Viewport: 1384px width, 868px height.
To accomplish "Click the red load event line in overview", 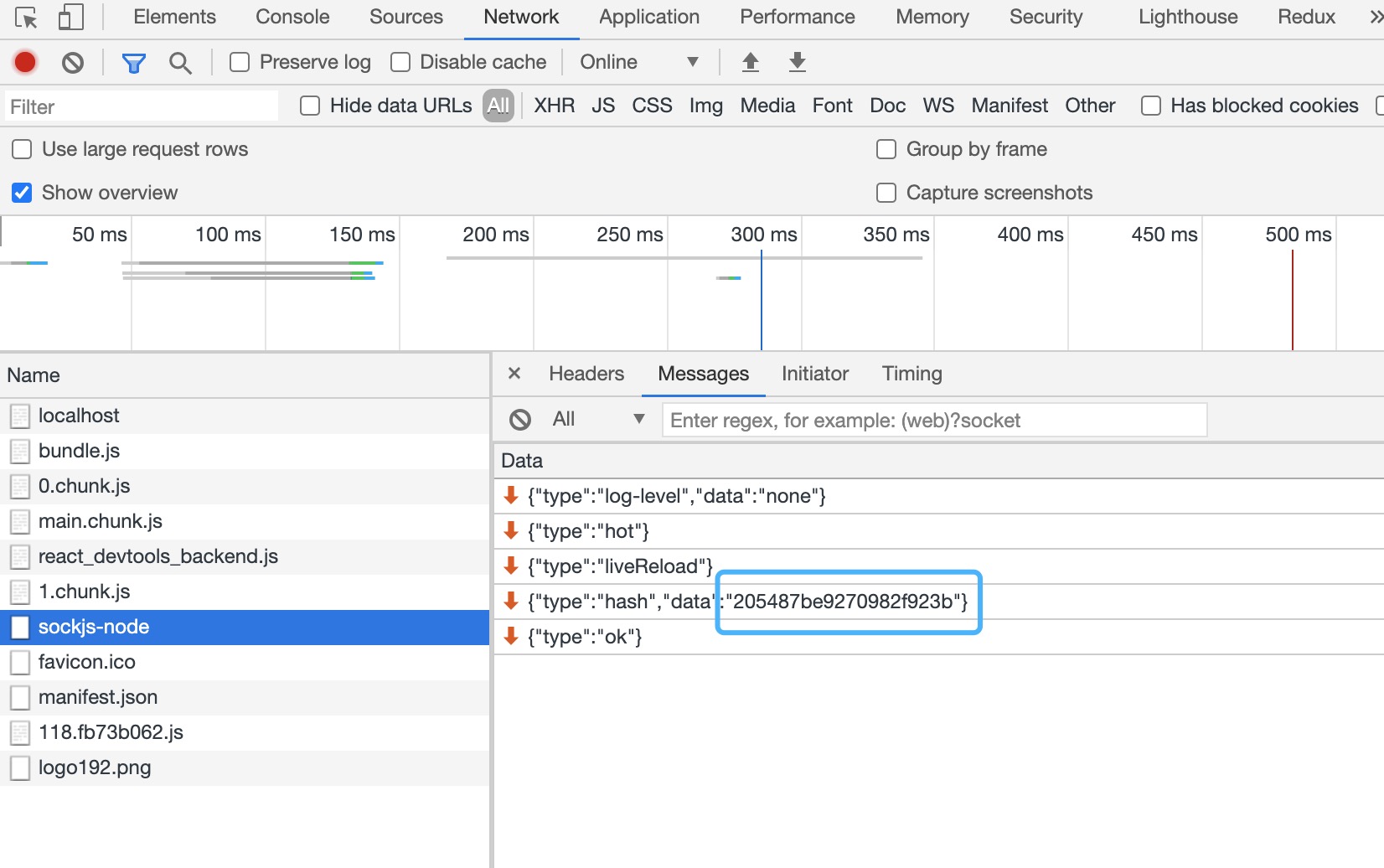I will [1293, 300].
